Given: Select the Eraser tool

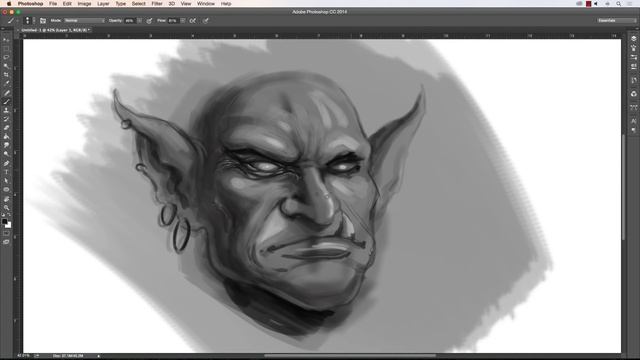Looking at the screenshot, I should tap(6, 128).
